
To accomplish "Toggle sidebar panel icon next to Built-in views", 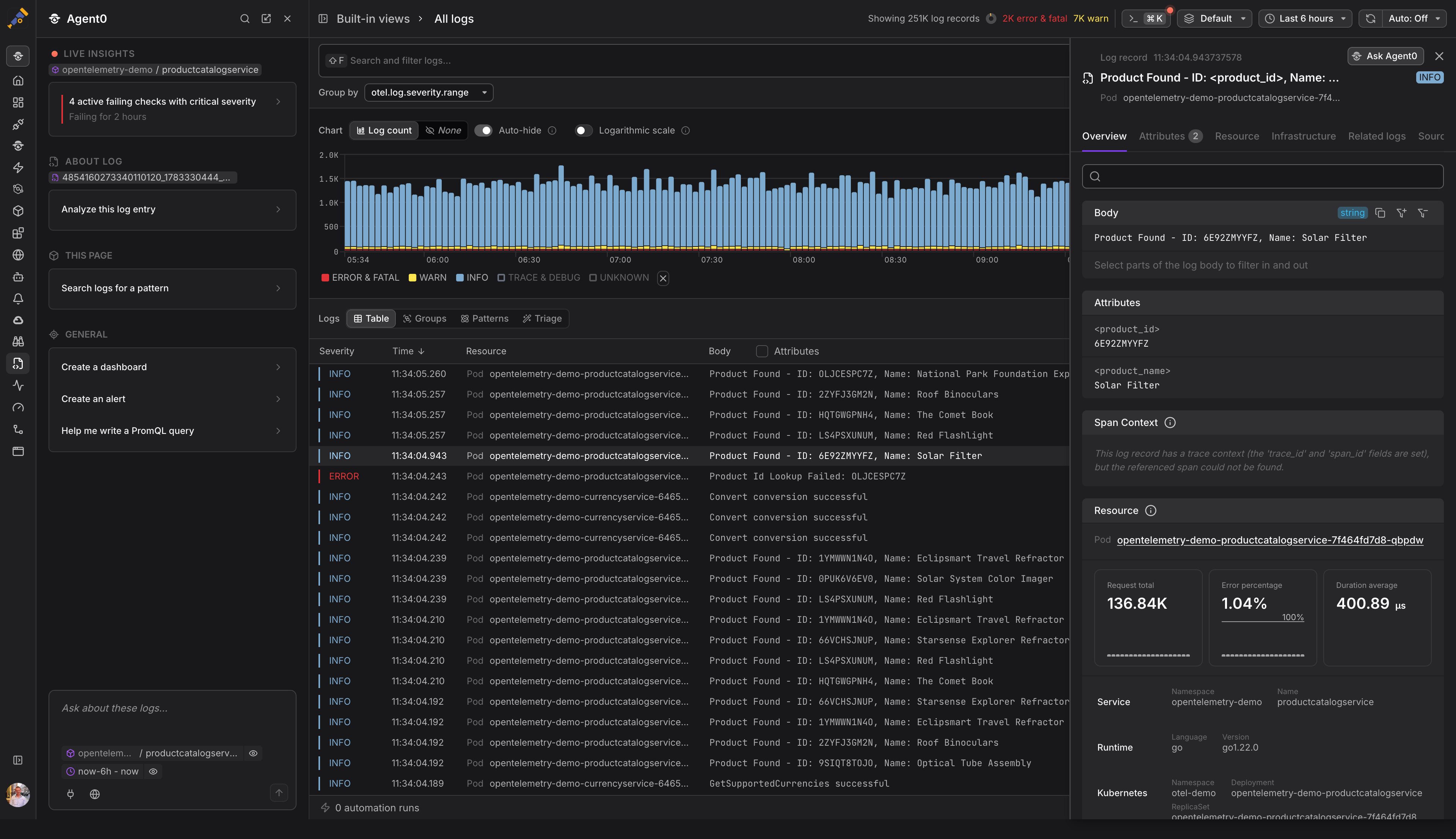I will 323,19.
